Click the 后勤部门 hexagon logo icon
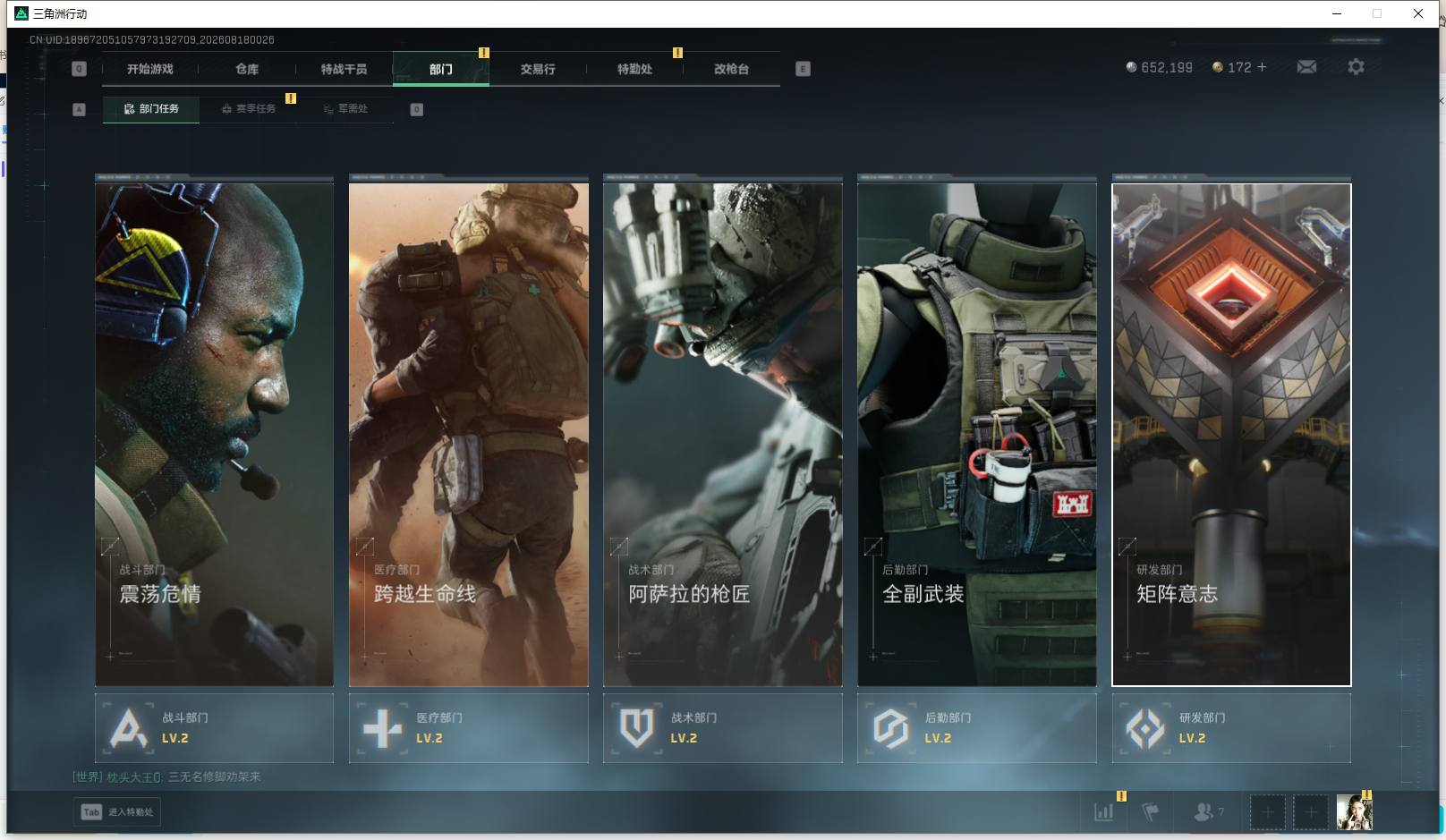 890,728
